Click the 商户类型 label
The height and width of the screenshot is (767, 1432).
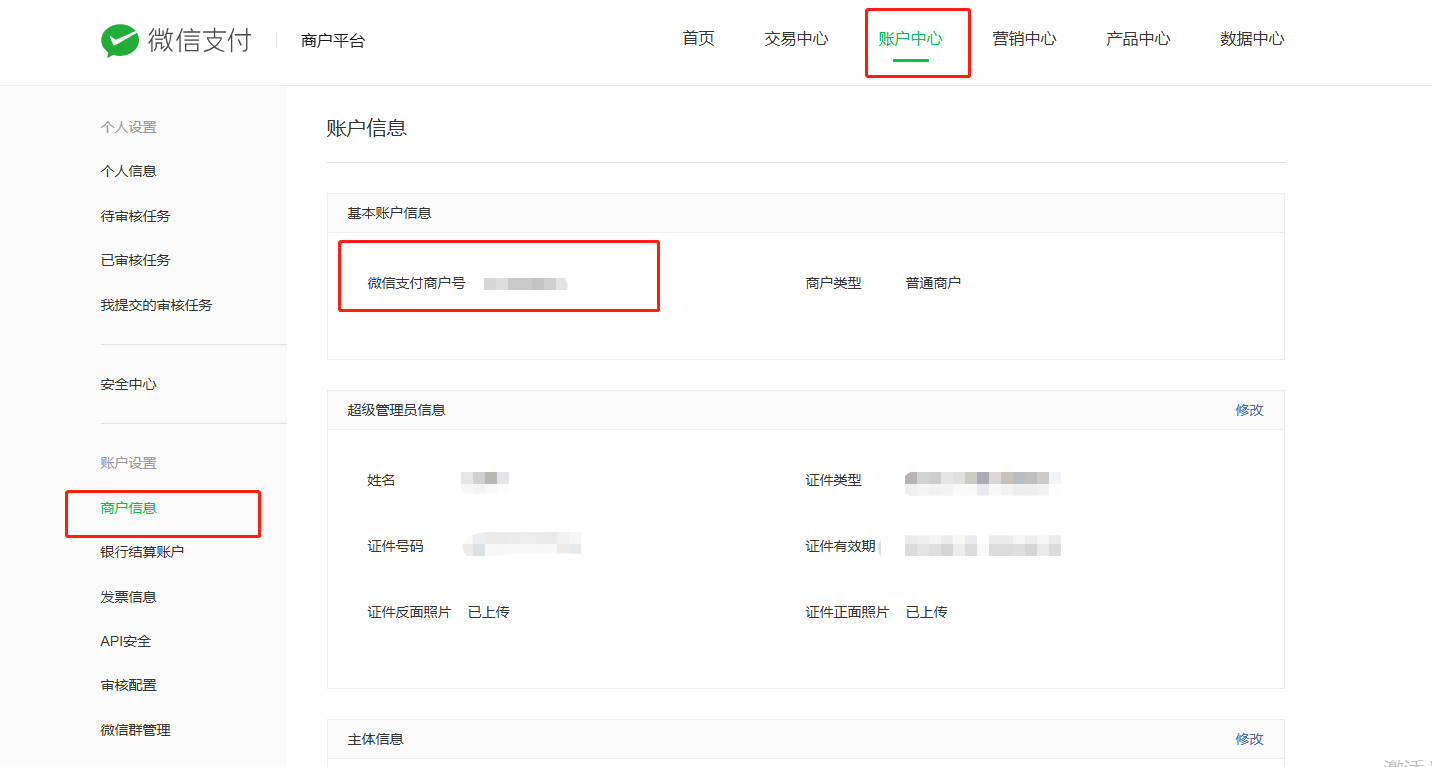click(833, 283)
